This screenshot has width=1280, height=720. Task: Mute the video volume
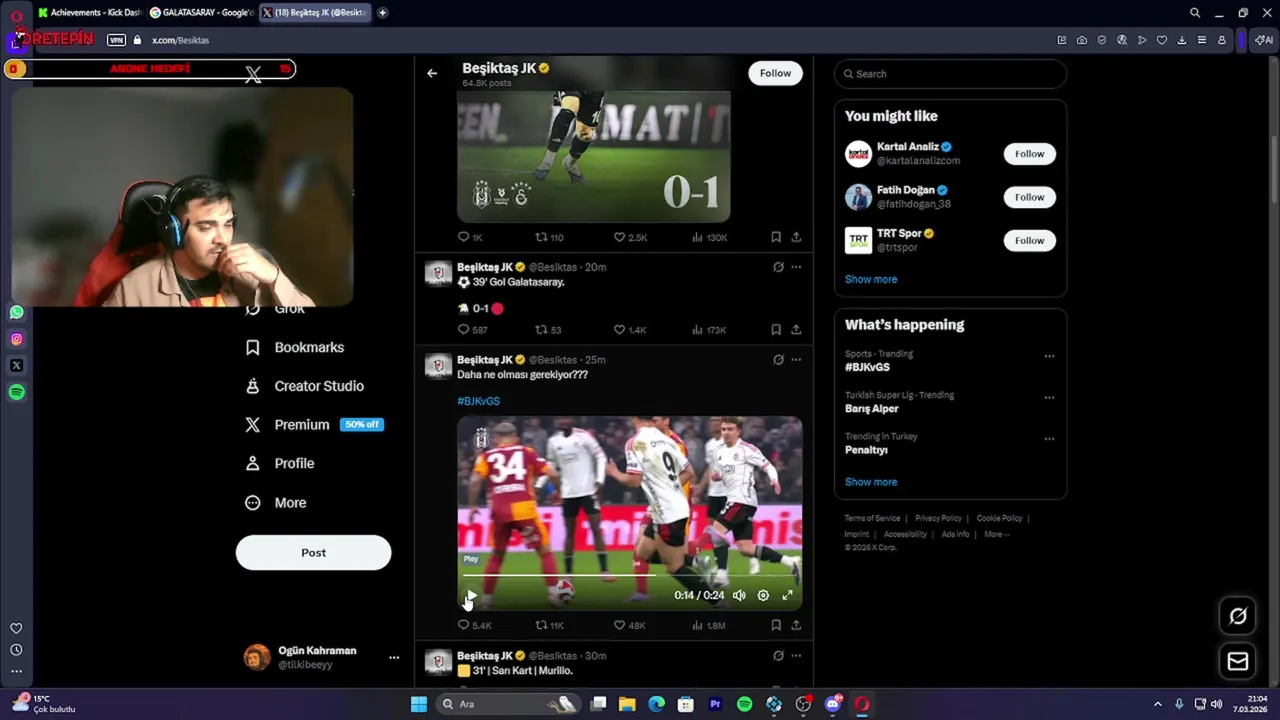739,595
